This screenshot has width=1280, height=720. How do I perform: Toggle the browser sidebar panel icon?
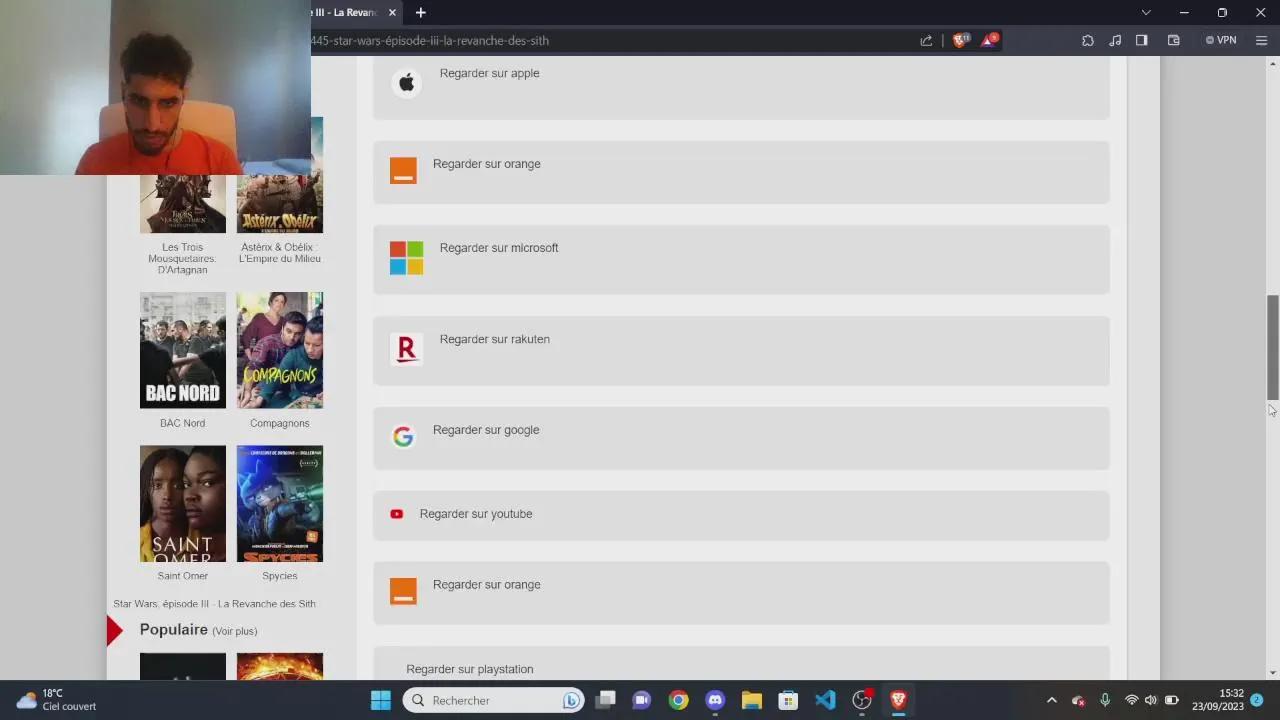(1142, 40)
